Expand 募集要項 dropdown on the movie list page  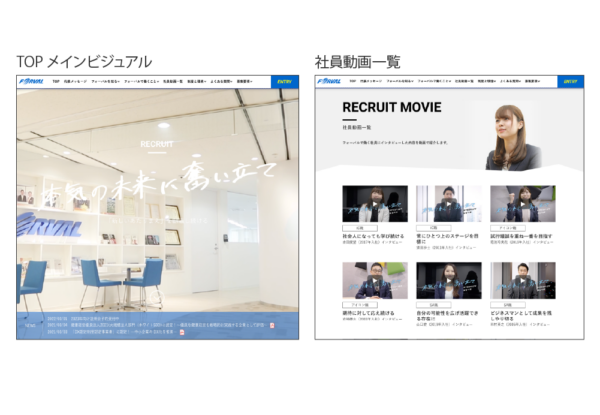coord(532,81)
